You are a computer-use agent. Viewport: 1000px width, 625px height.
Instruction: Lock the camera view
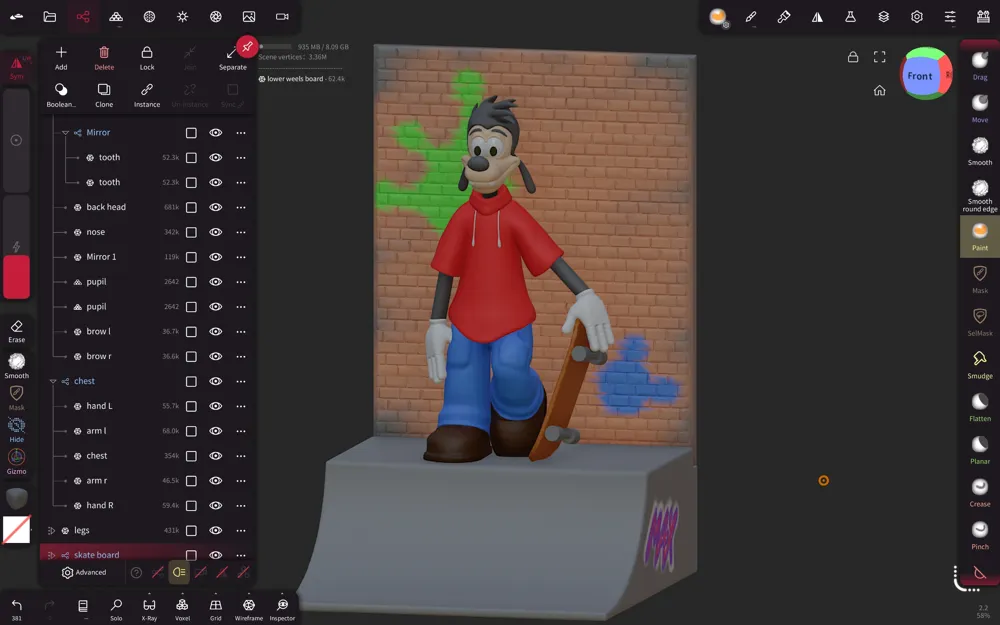(x=853, y=57)
